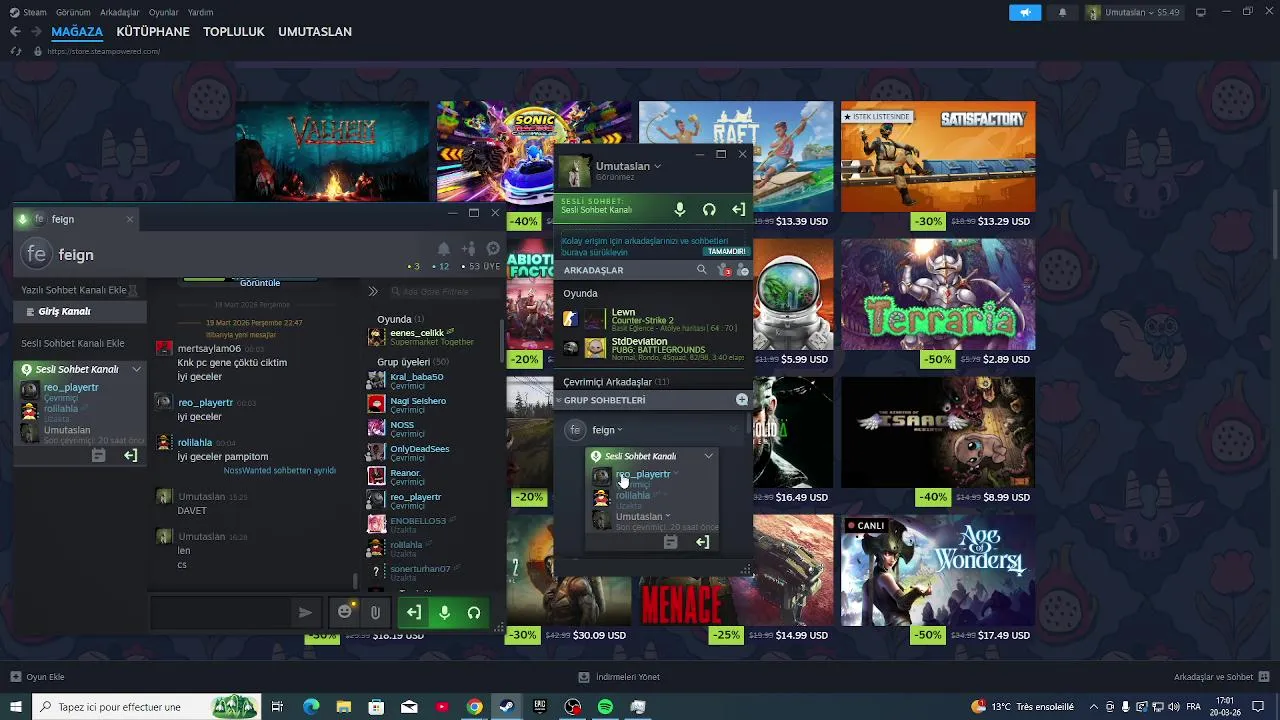Screen dimensions: 1280x720
Task: Click Arkadaşlar ve Sohbet at bottom right
Action: pos(1221,677)
